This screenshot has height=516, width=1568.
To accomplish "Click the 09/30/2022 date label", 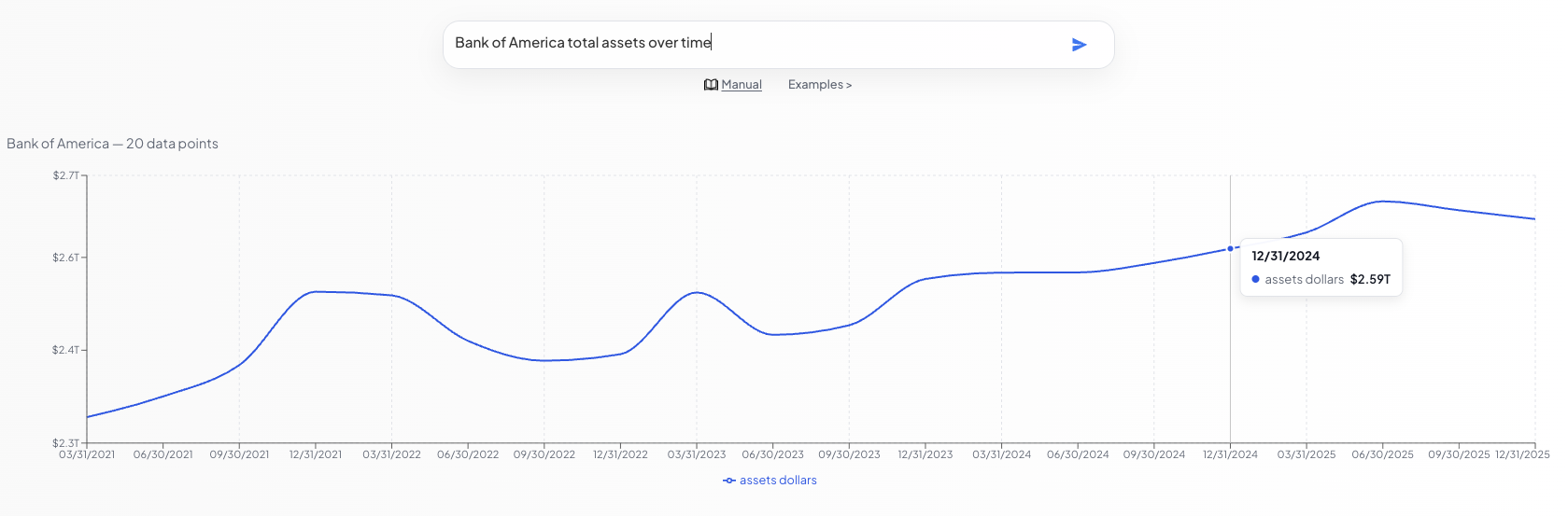I will coord(544,455).
